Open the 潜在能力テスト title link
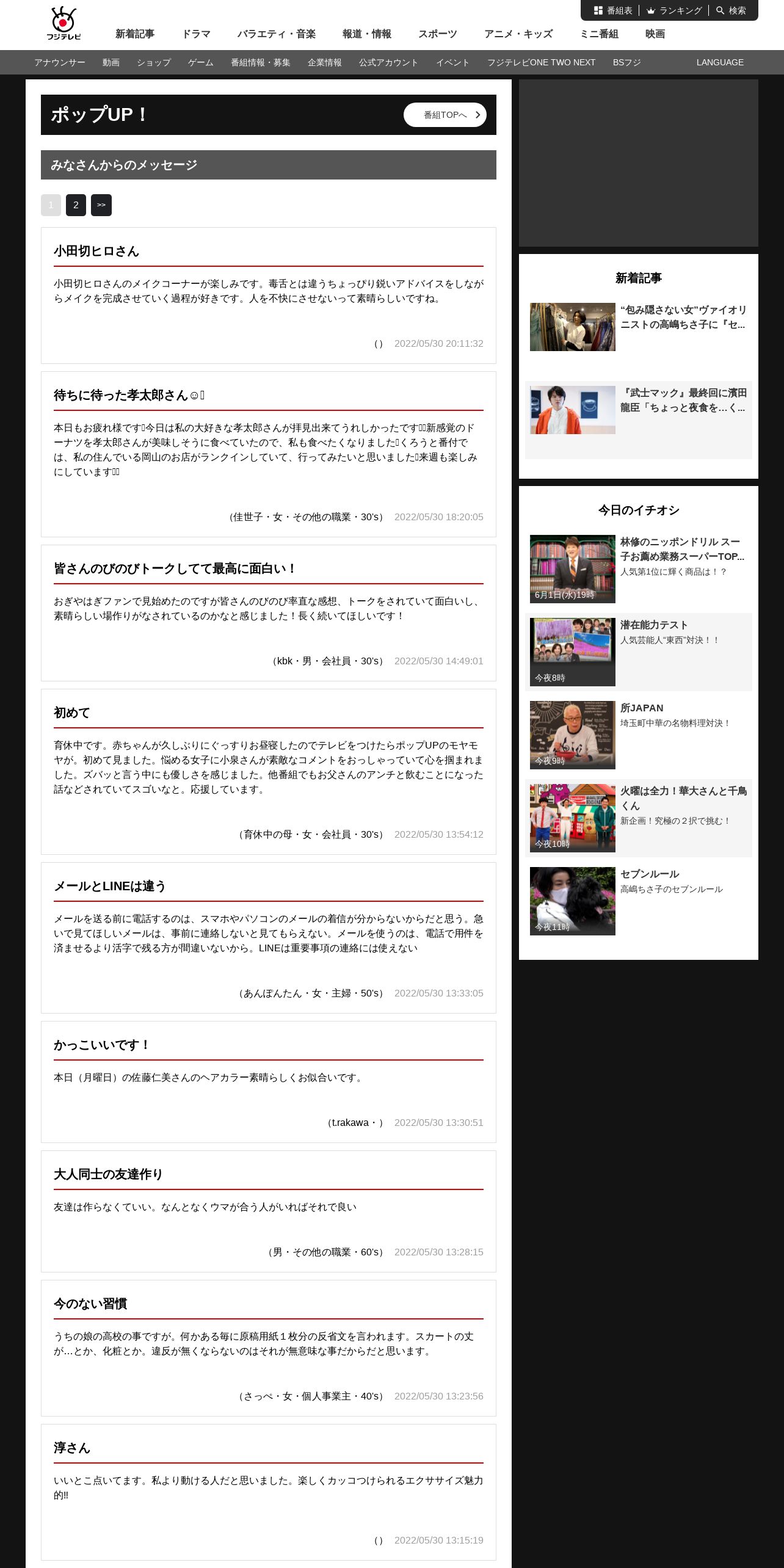Image resolution: width=784 pixels, height=1568 pixels. (x=654, y=625)
